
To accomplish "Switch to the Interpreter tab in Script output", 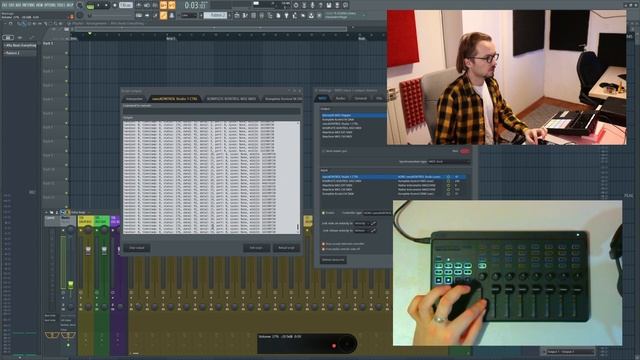I will coord(134,99).
